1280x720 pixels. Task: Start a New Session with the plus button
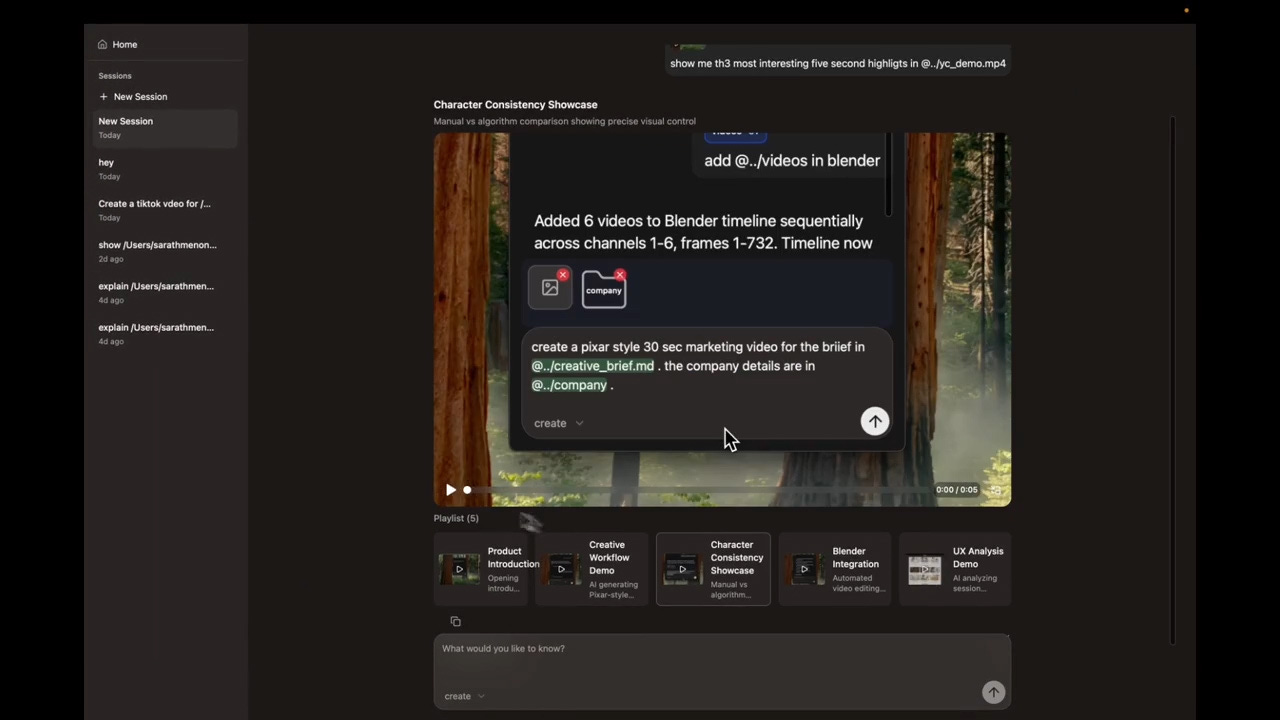coord(133,97)
